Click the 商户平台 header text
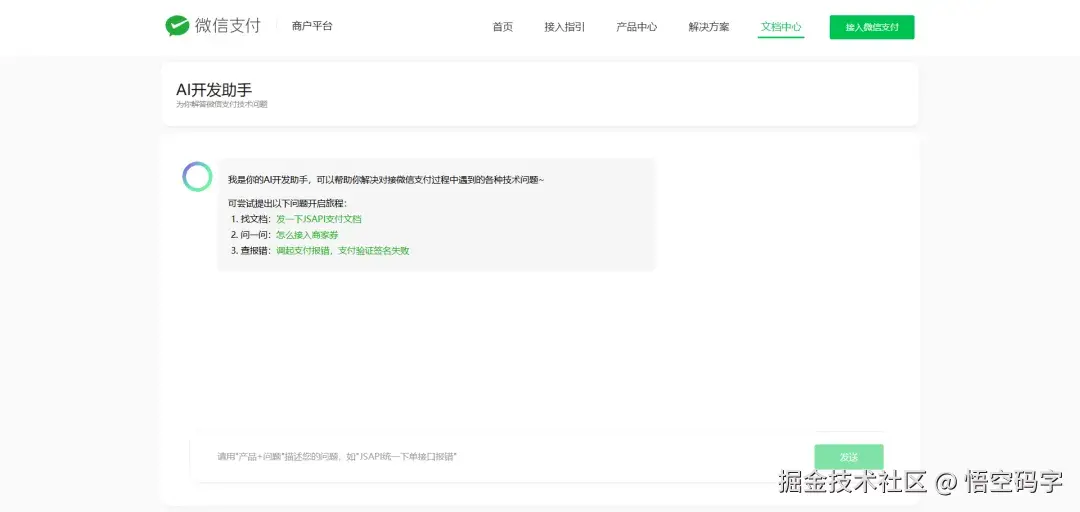The width and height of the screenshot is (1080, 512). (312, 26)
